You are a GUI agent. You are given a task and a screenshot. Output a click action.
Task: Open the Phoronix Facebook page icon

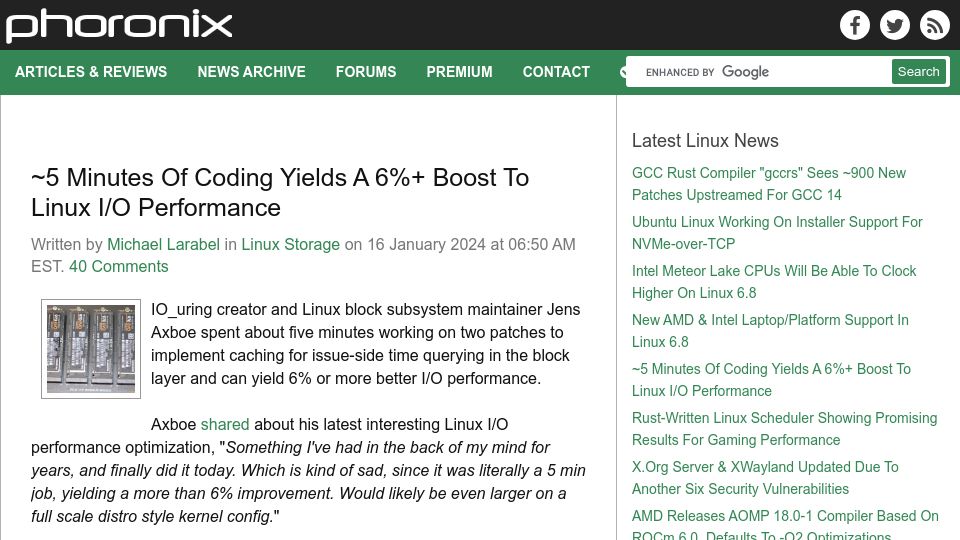click(x=855, y=25)
